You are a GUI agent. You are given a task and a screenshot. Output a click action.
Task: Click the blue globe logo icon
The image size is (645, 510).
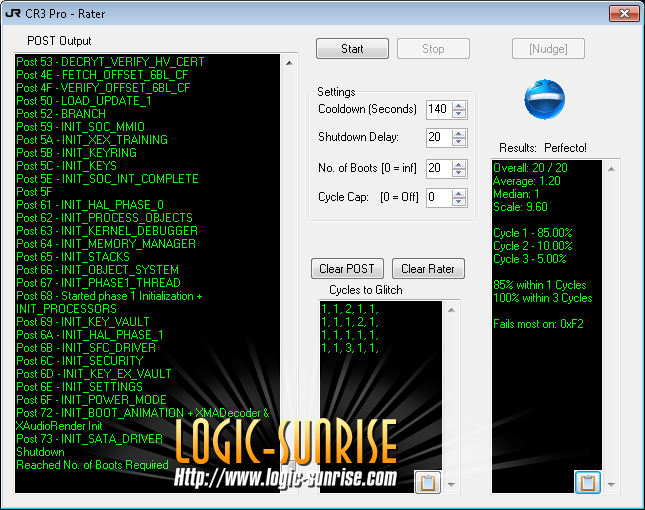tap(545, 100)
